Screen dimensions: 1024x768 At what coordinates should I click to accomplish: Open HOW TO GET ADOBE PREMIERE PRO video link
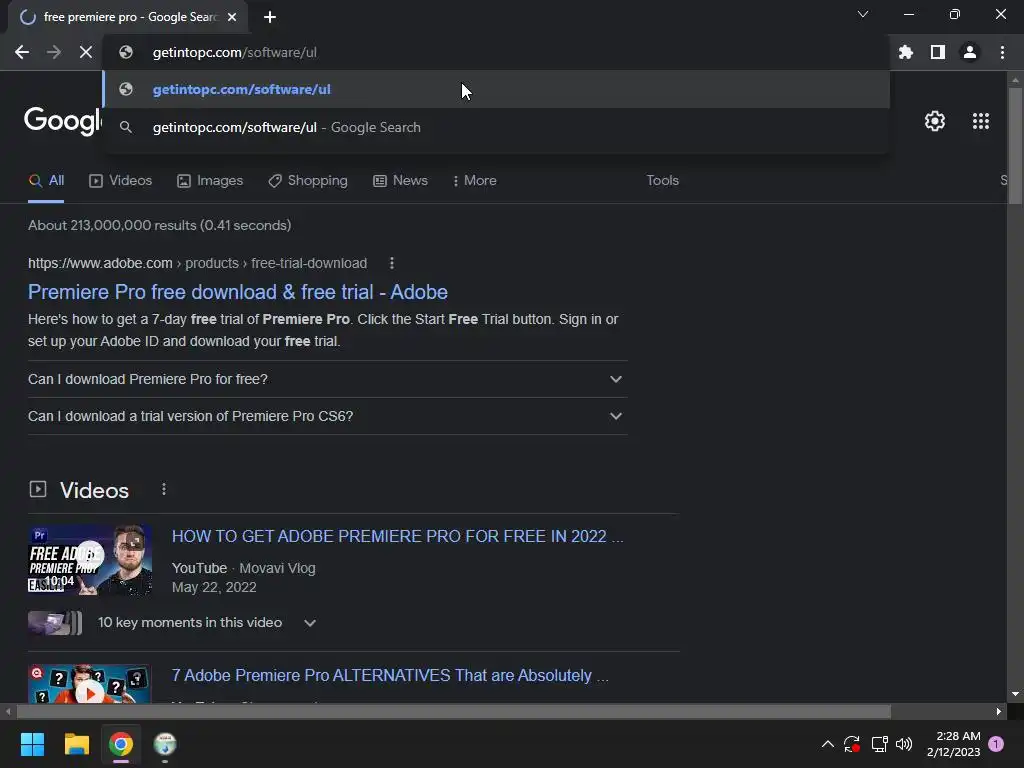[397, 536]
